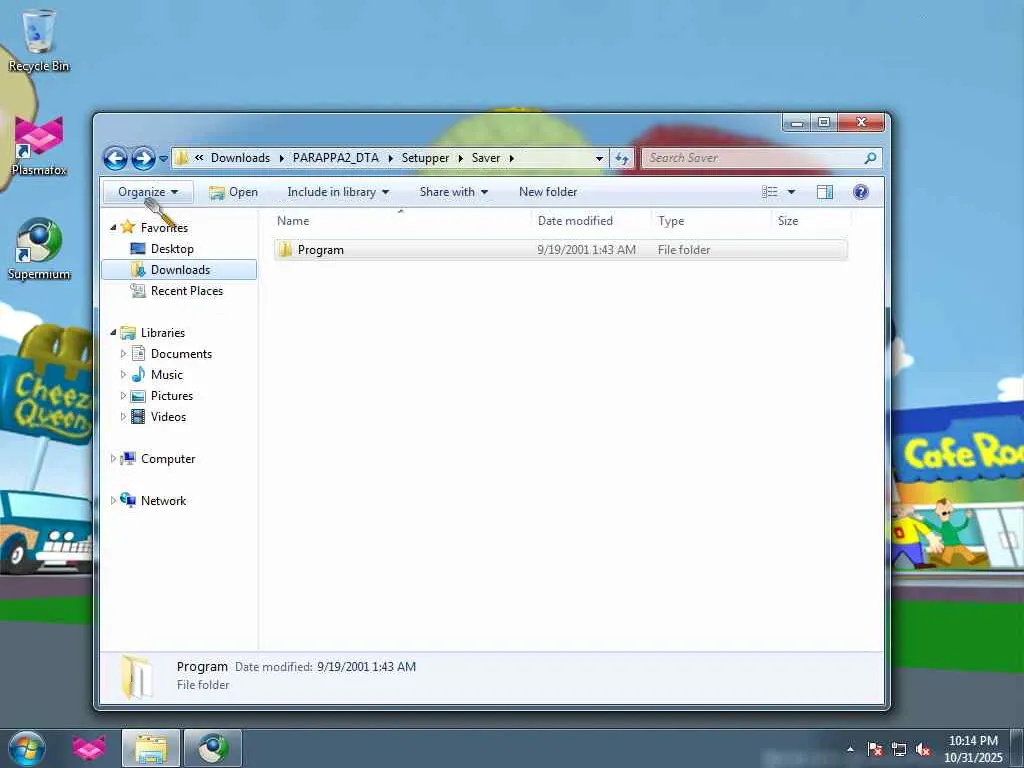Click the Refresh button beside address bar

[622, 158]
